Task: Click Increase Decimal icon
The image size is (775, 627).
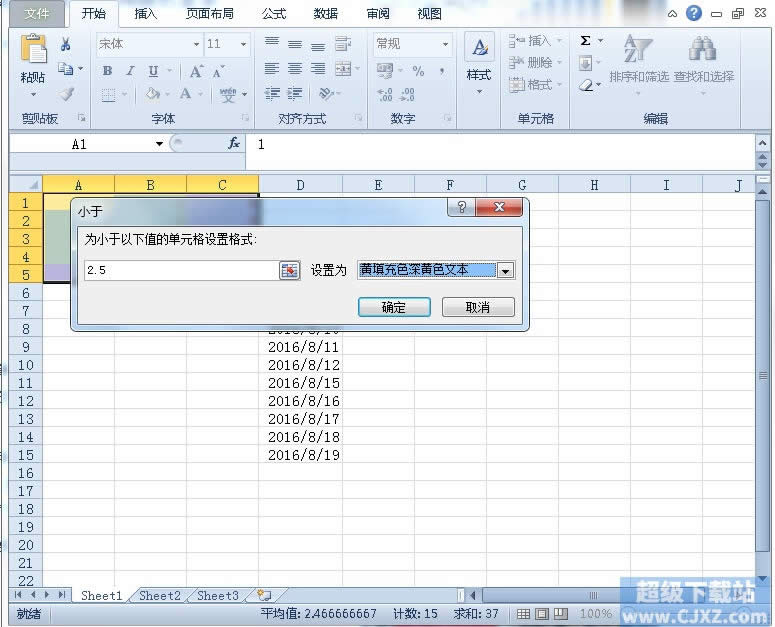Action: point(385,94)
